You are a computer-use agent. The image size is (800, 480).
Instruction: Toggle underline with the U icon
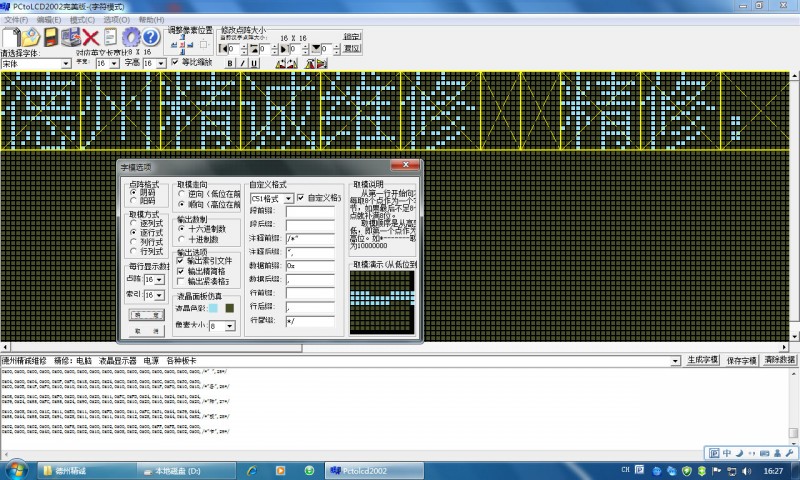click(254, 63)
